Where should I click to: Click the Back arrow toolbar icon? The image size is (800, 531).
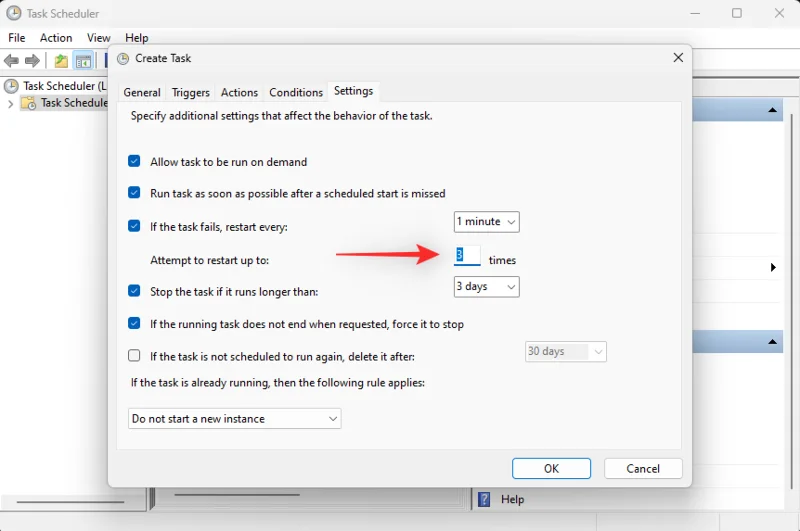pos(11,61)
